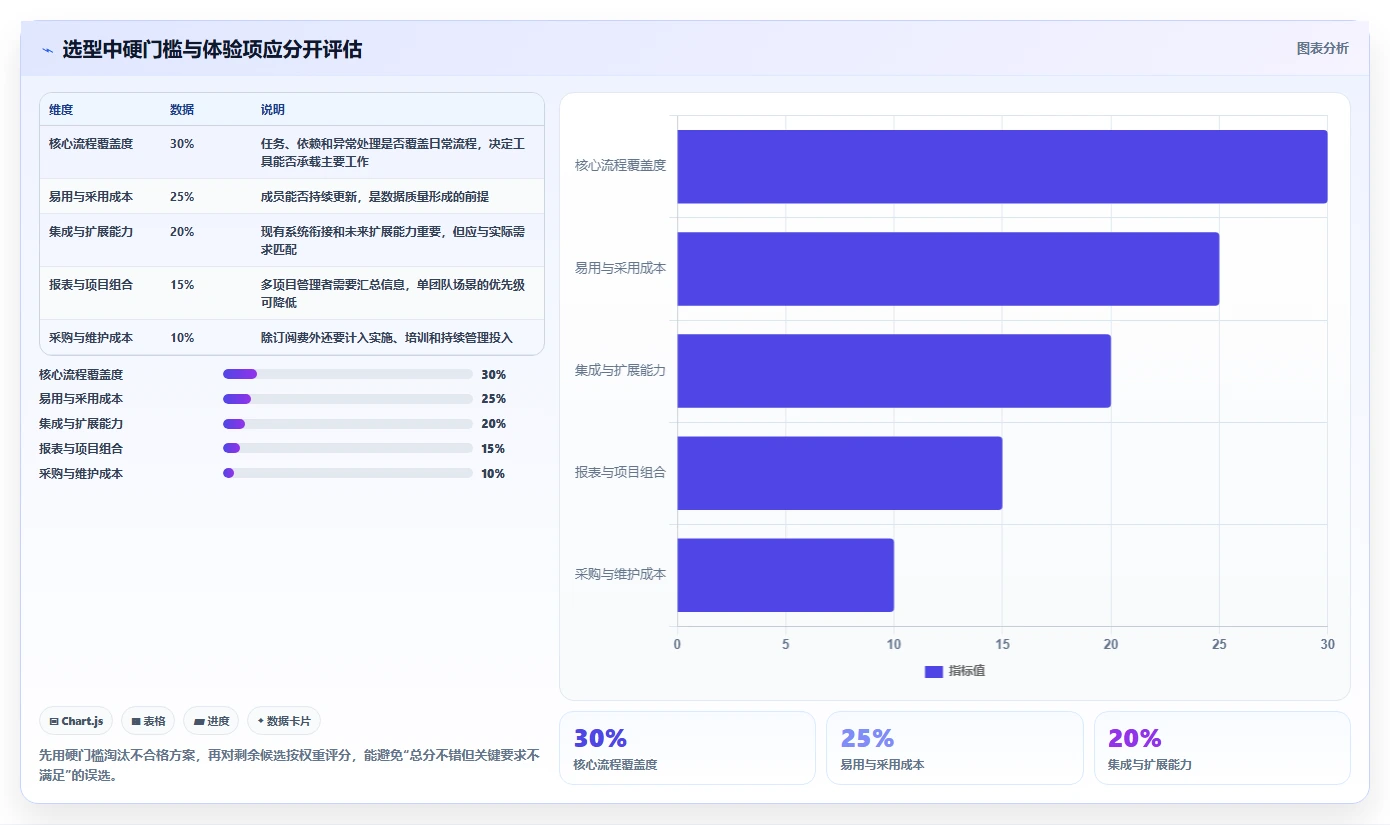This screenshot has height=825, width=1390.
Task: Click the 指标值 legend label text
Action: 967,671
